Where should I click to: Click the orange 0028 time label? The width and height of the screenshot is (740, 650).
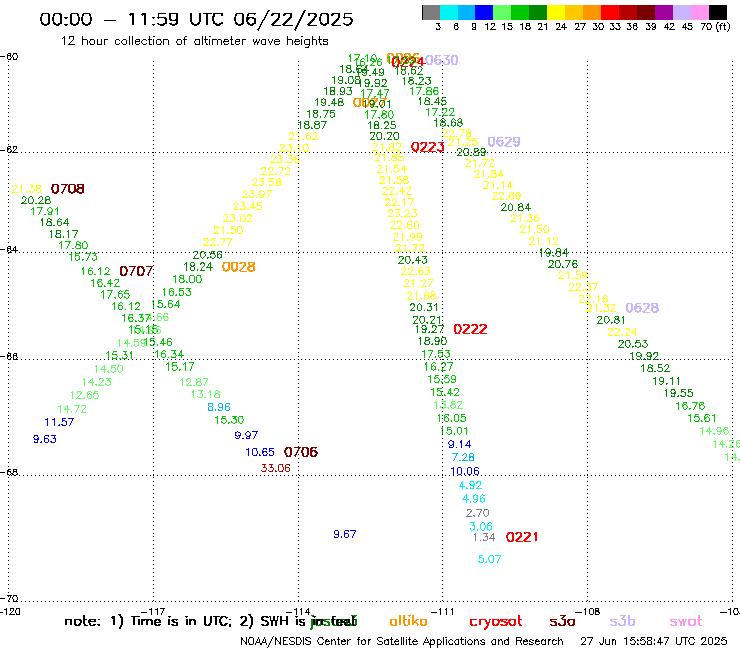pyautogui.click(x=238, y=267)
